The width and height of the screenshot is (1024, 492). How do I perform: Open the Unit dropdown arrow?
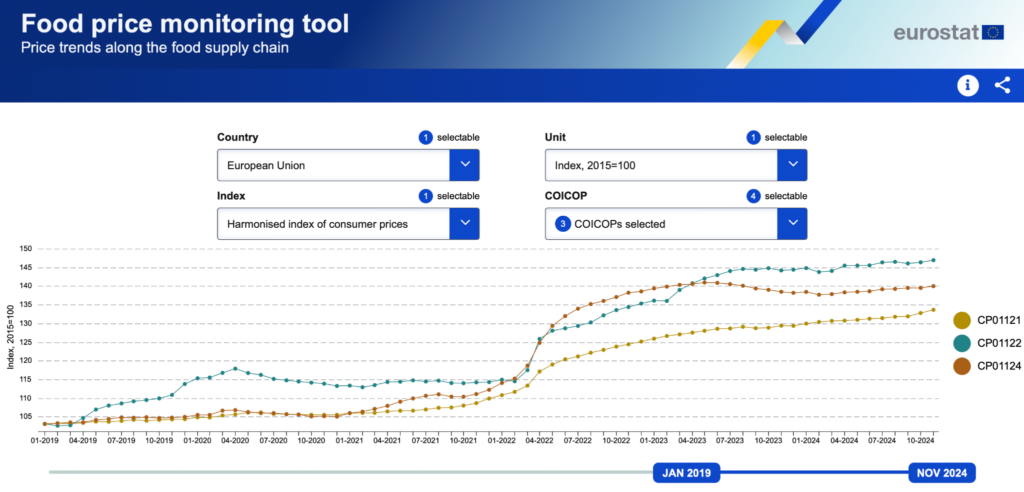pos(792,164)
